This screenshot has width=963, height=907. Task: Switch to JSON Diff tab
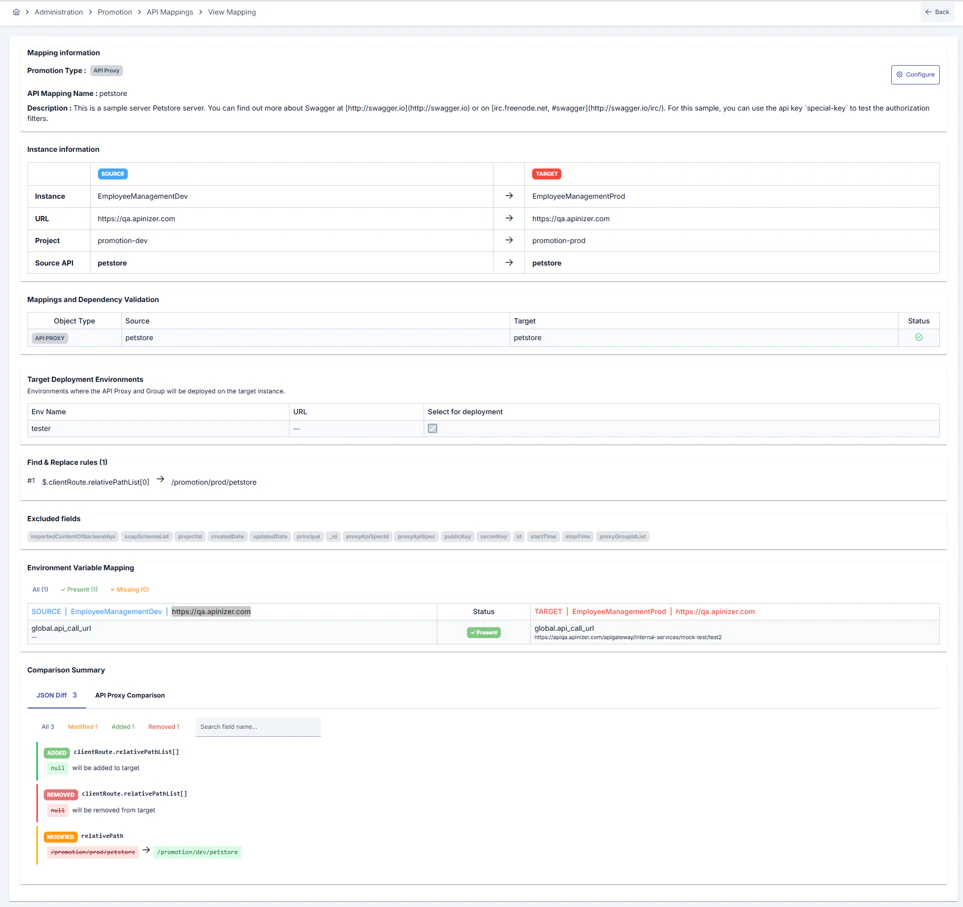click(x=57, y=695)
